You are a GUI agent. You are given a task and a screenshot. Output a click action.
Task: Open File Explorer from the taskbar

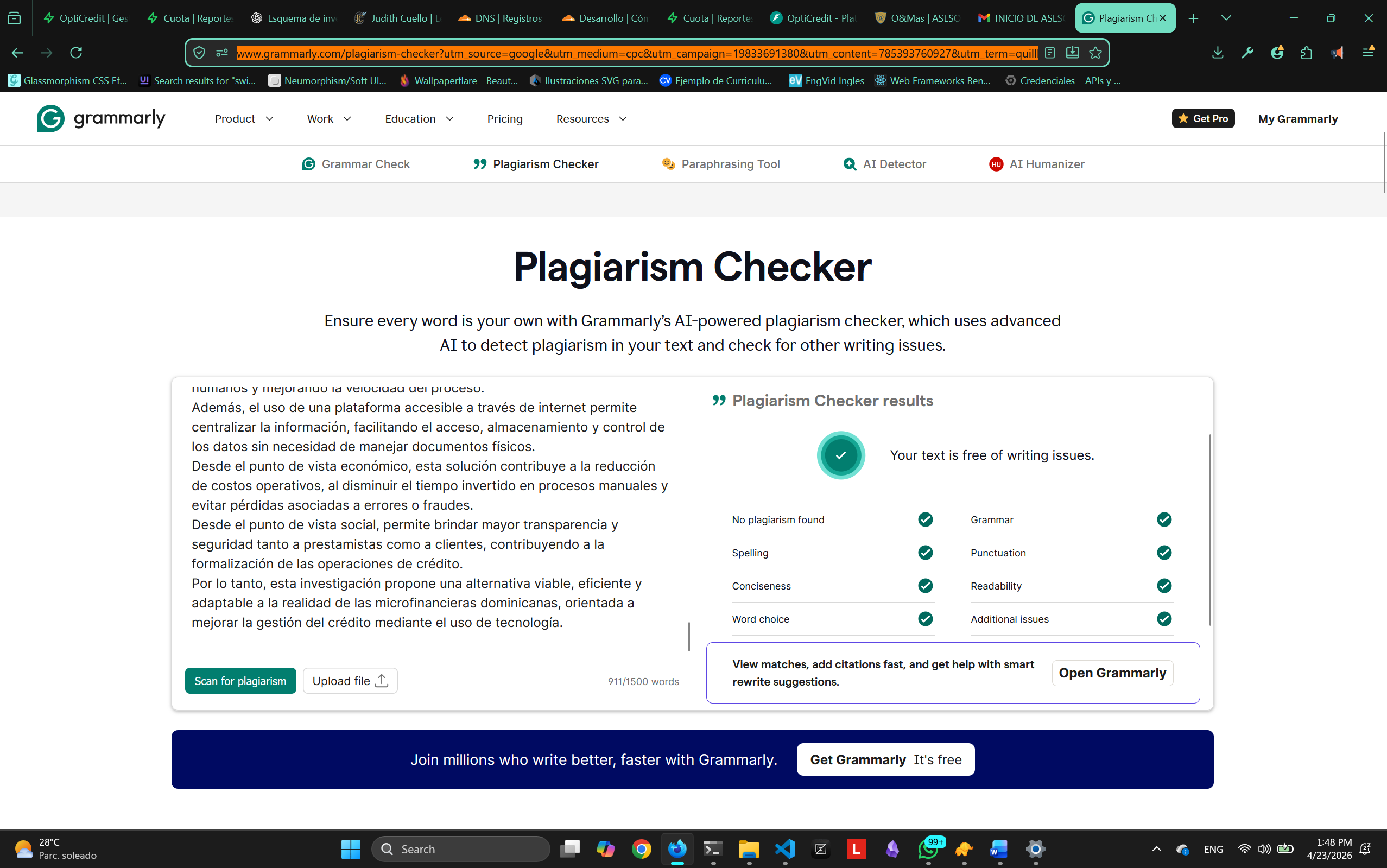point(749,849)
